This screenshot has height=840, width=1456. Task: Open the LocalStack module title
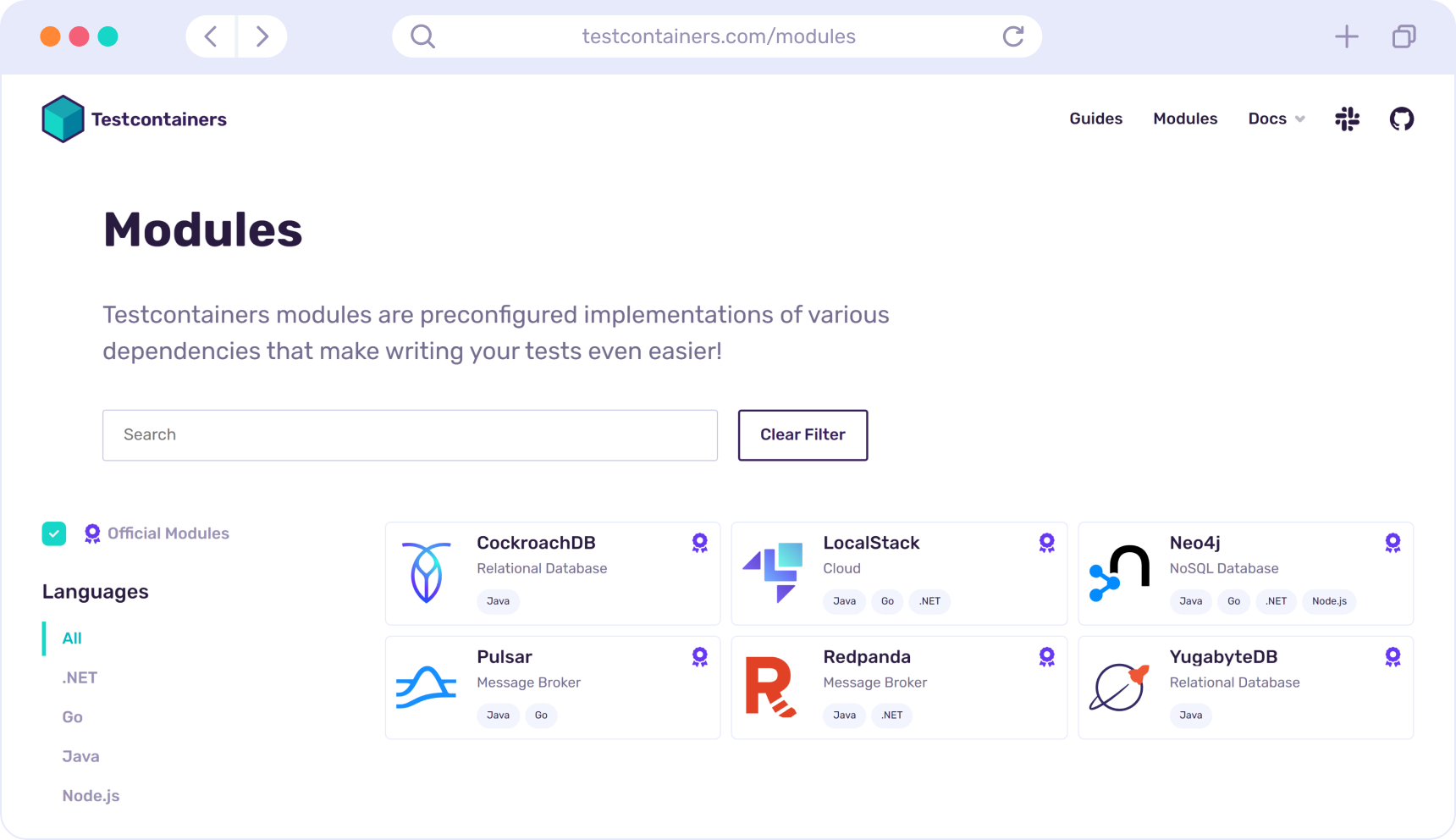click(x=871, y=543)
